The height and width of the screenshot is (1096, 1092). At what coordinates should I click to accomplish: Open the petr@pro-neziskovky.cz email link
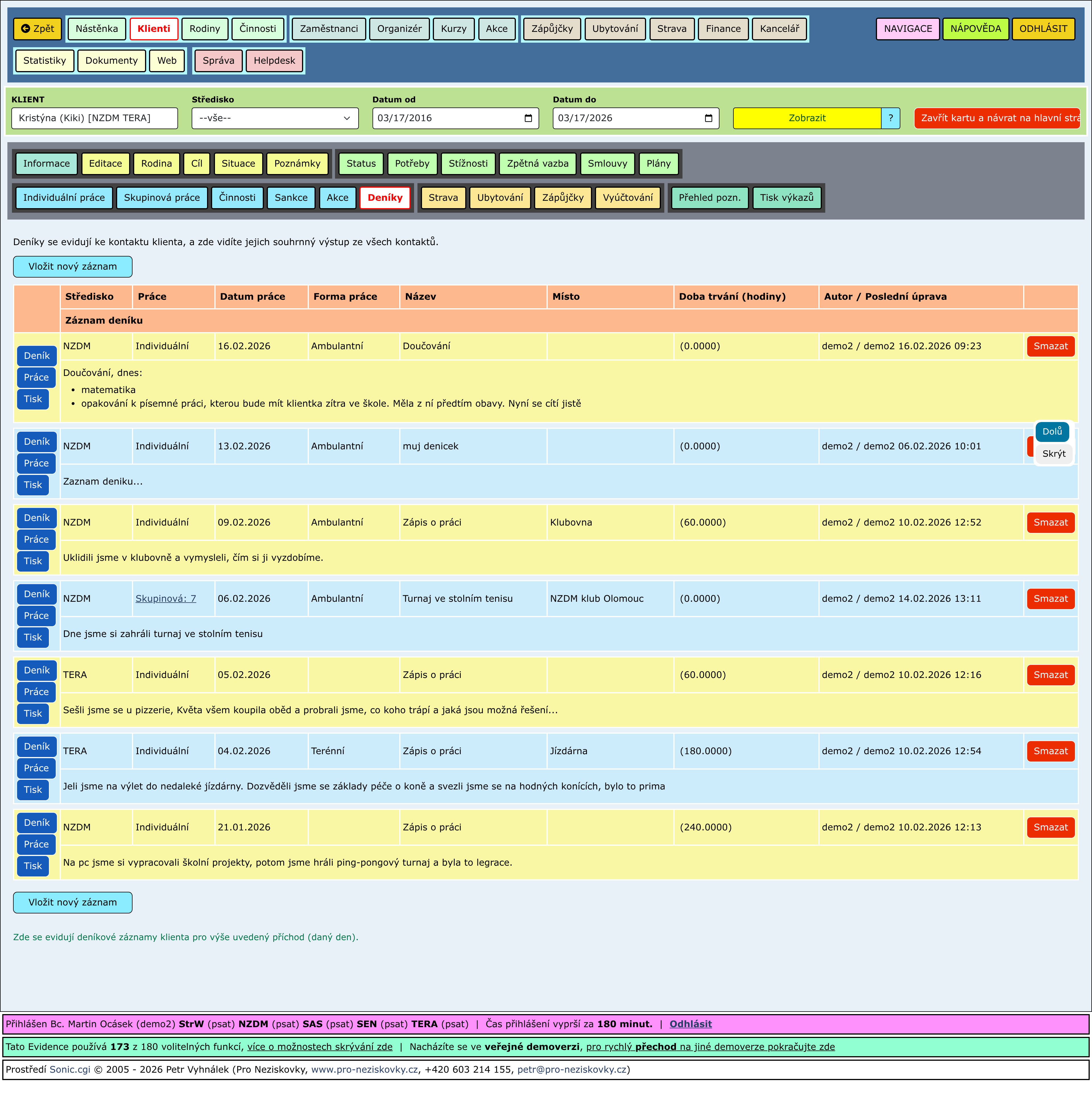(x=572, y=1069)
